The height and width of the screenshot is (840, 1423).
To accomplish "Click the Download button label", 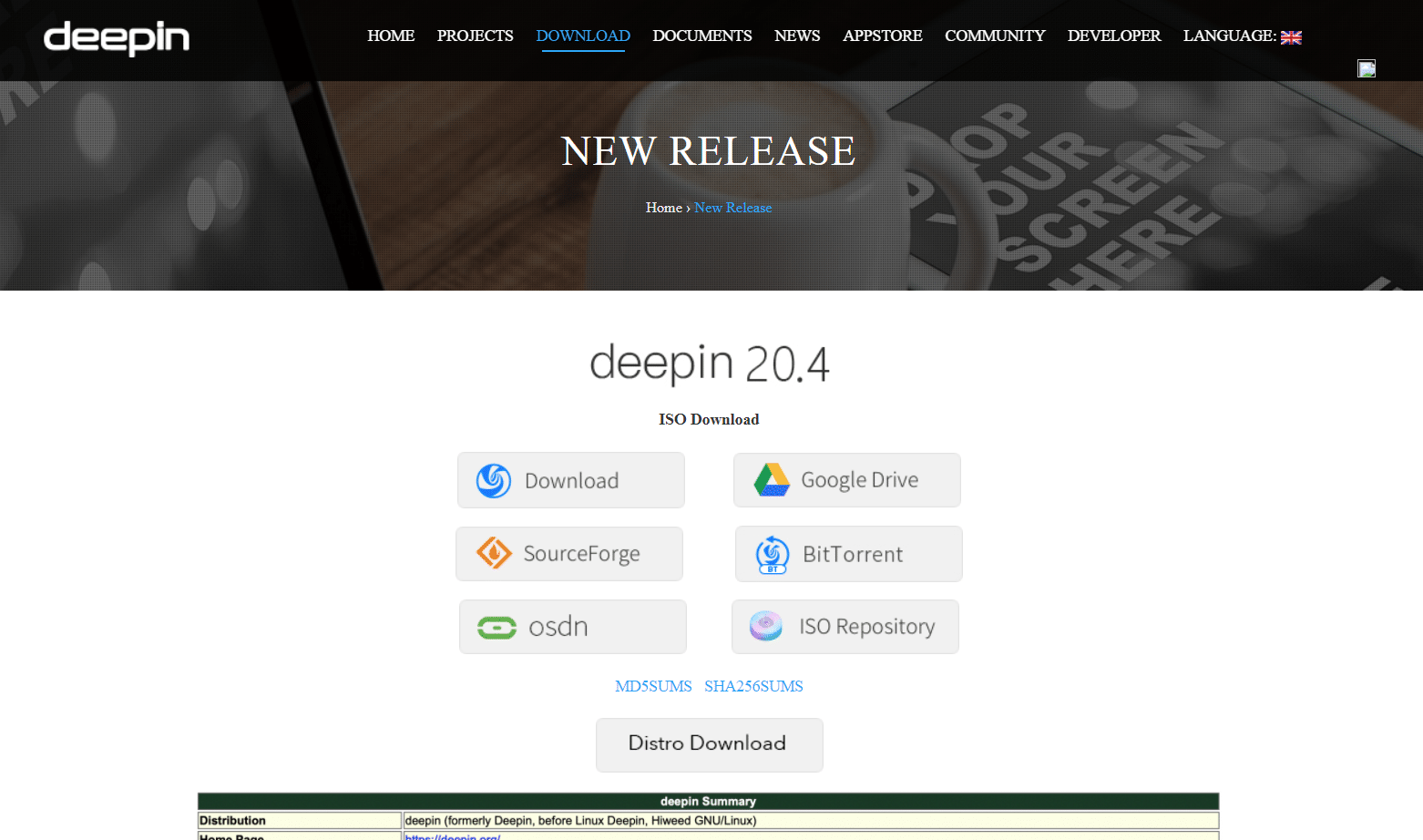I will 571,481.
